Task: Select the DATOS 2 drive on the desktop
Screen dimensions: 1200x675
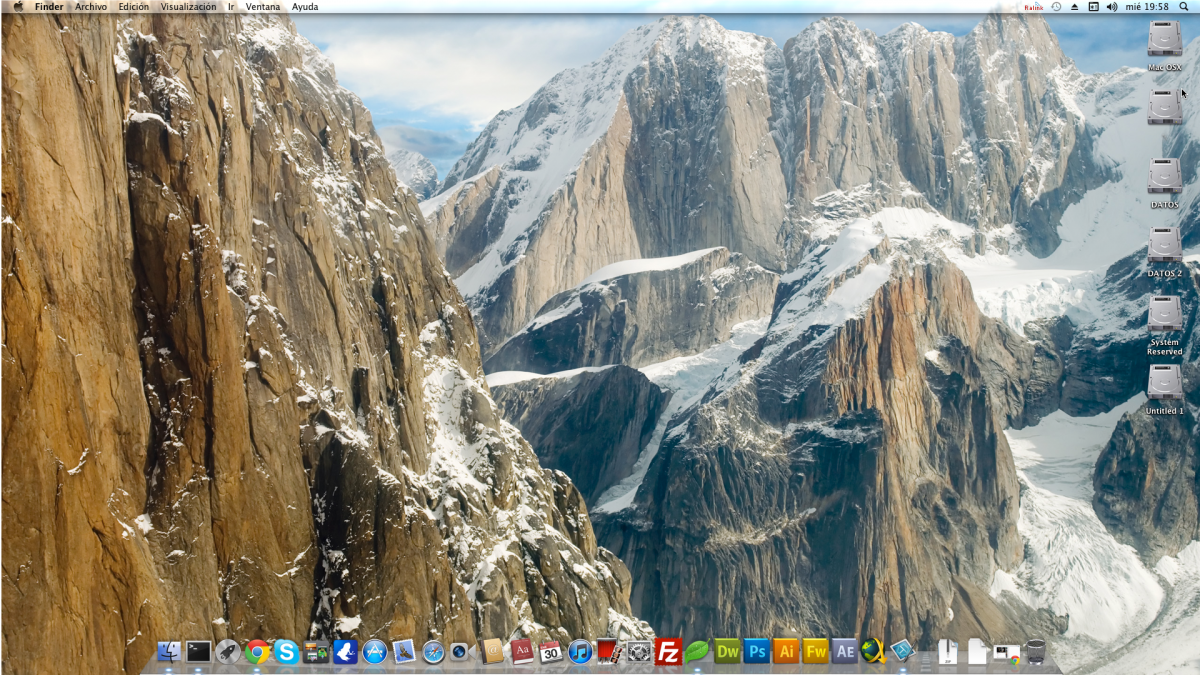Action: (x=1164, y=246)
